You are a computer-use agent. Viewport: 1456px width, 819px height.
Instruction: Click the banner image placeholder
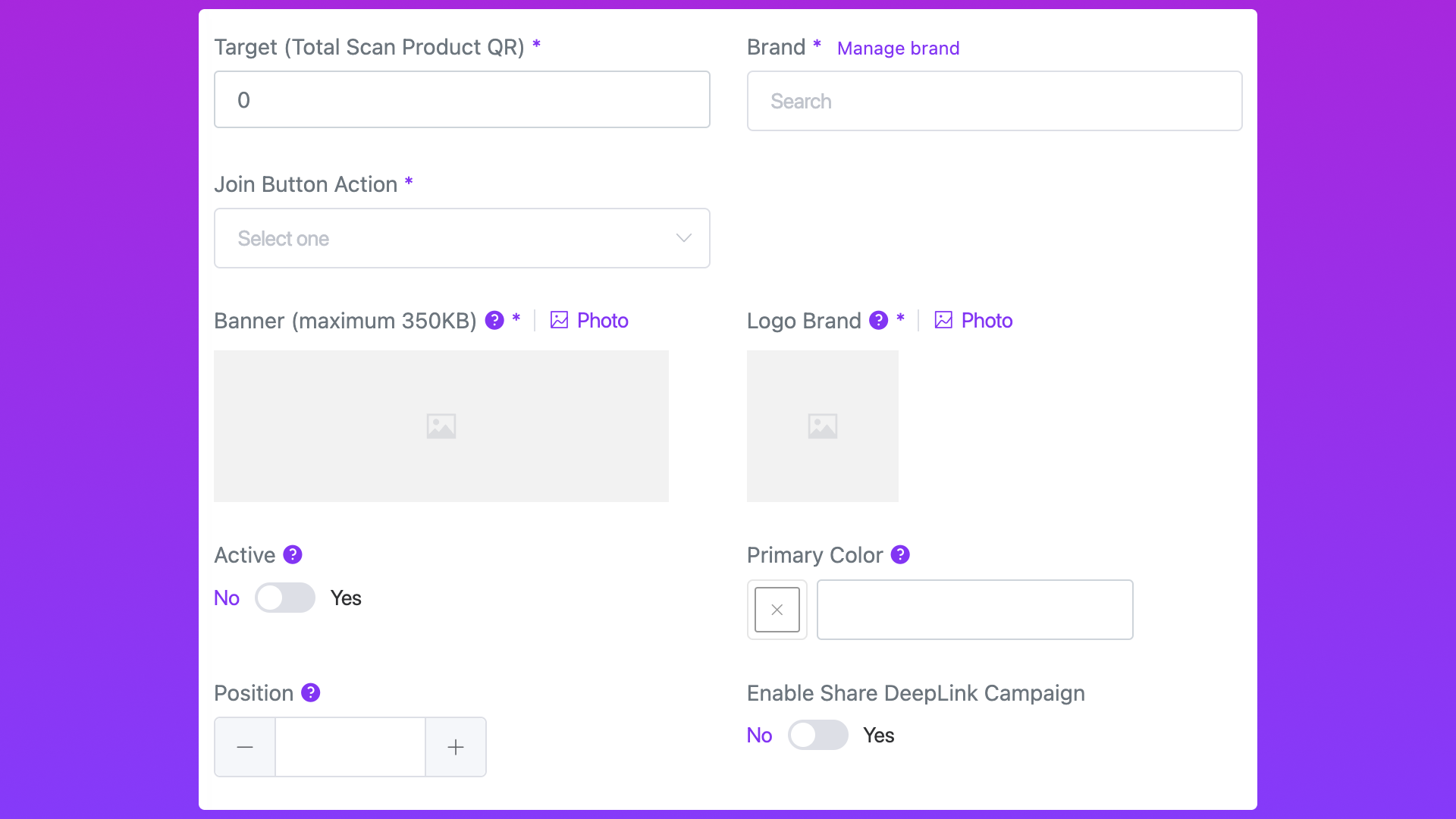click(441, 425)
